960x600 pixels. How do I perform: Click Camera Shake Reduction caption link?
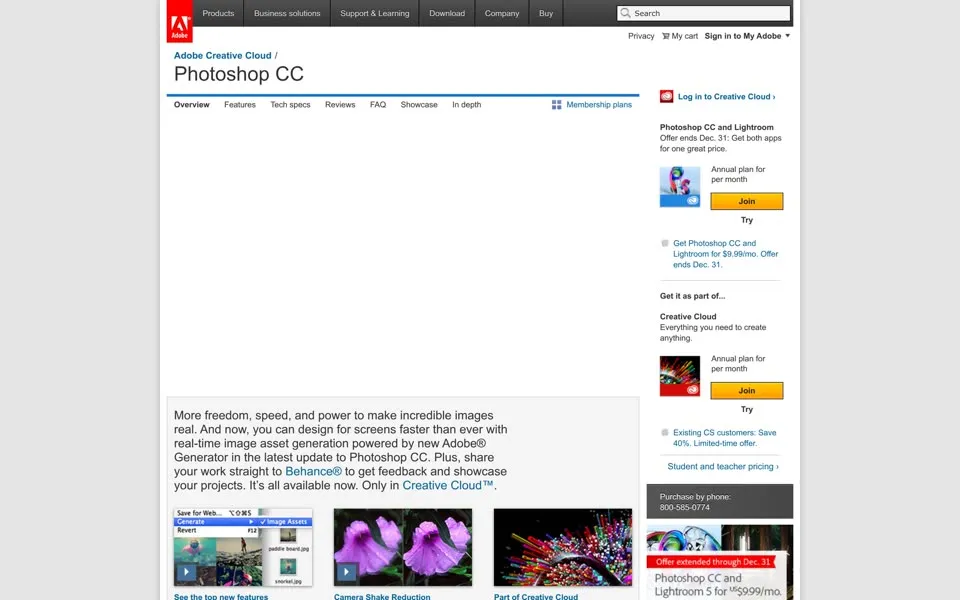tap(382, 596)
